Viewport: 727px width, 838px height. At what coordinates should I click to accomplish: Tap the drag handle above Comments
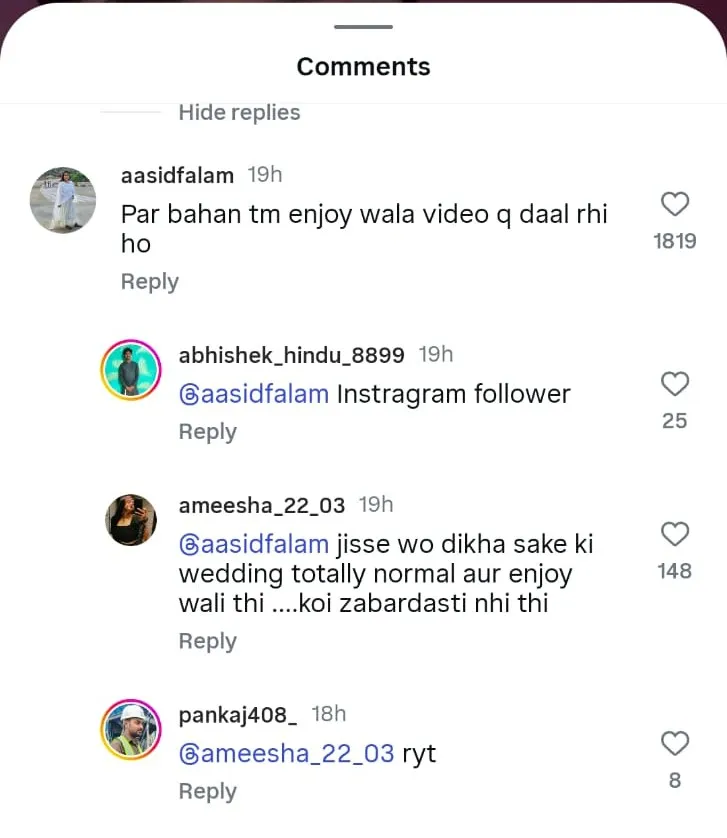pyautogui.click(x=363, y=27)
